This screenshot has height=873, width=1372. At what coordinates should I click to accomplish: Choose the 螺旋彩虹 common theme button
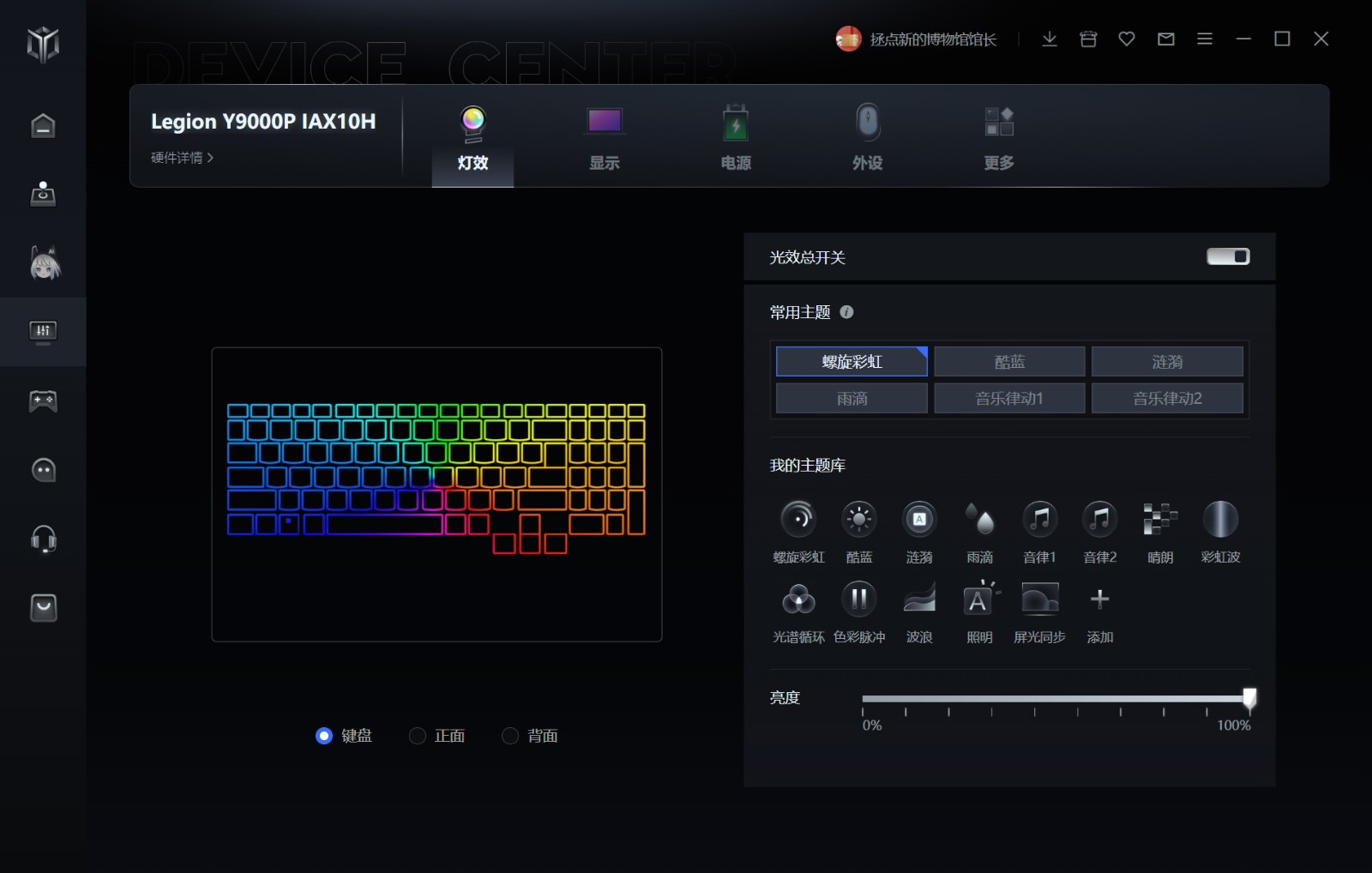851,362
